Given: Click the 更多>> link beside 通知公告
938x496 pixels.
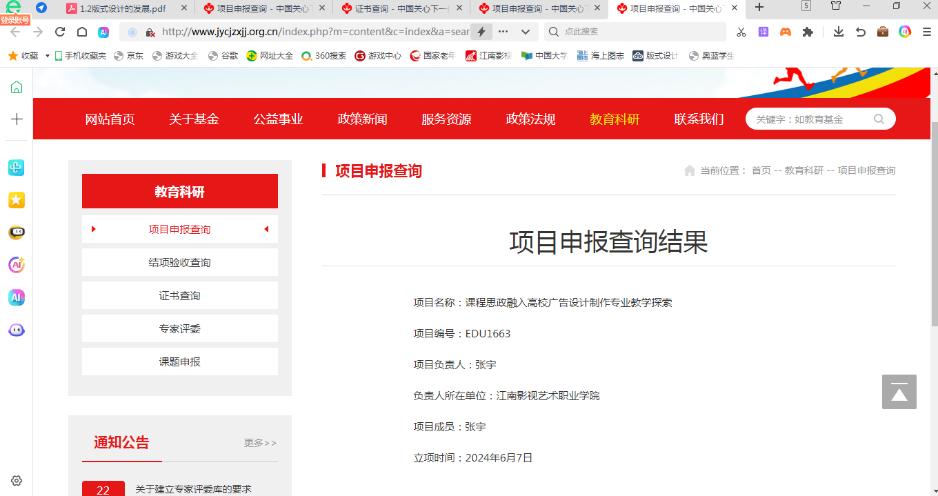Looking at the screenshot, I should point(260,443).
